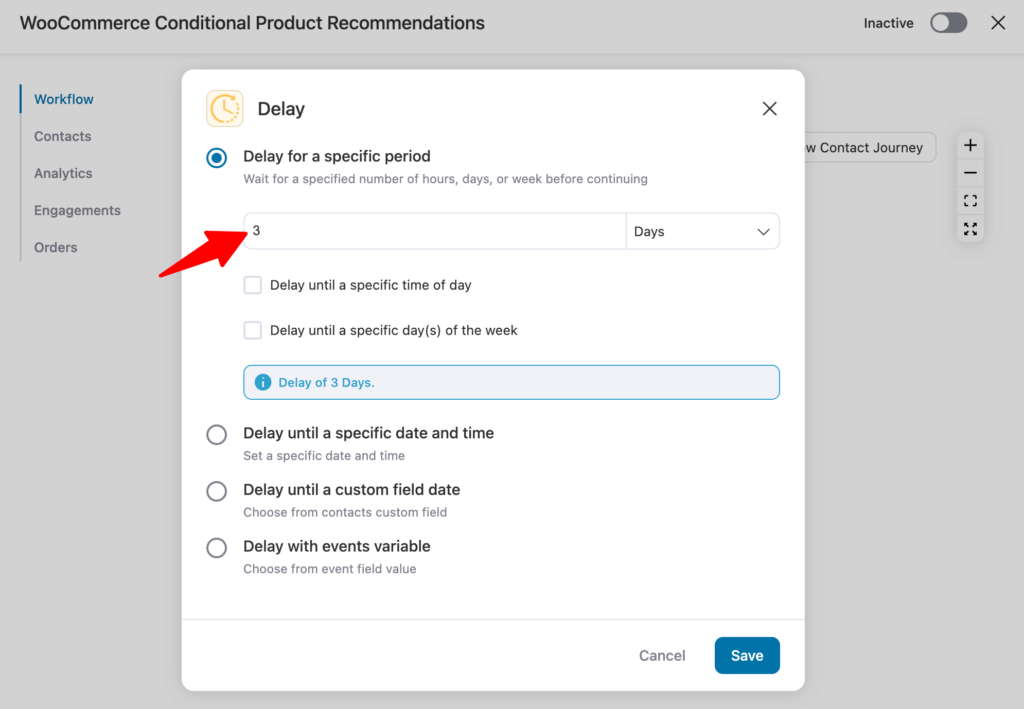View the Orders section
This screenshot has height=709, width=1024.
55,247
